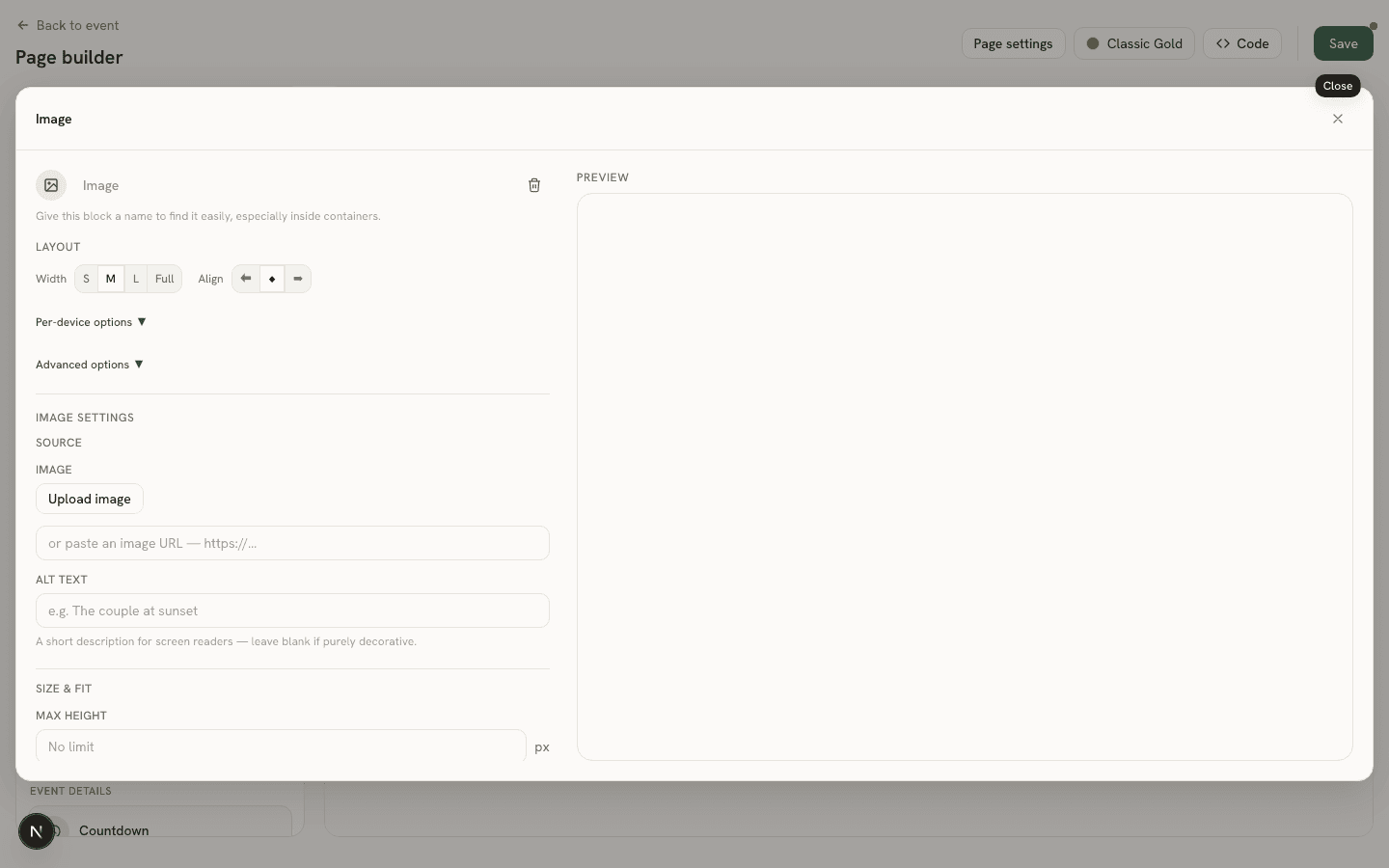Viewport: 1389px width, 868px height.
Task: Set width to L
Action: pyautogui.click(x=136, y=279)
